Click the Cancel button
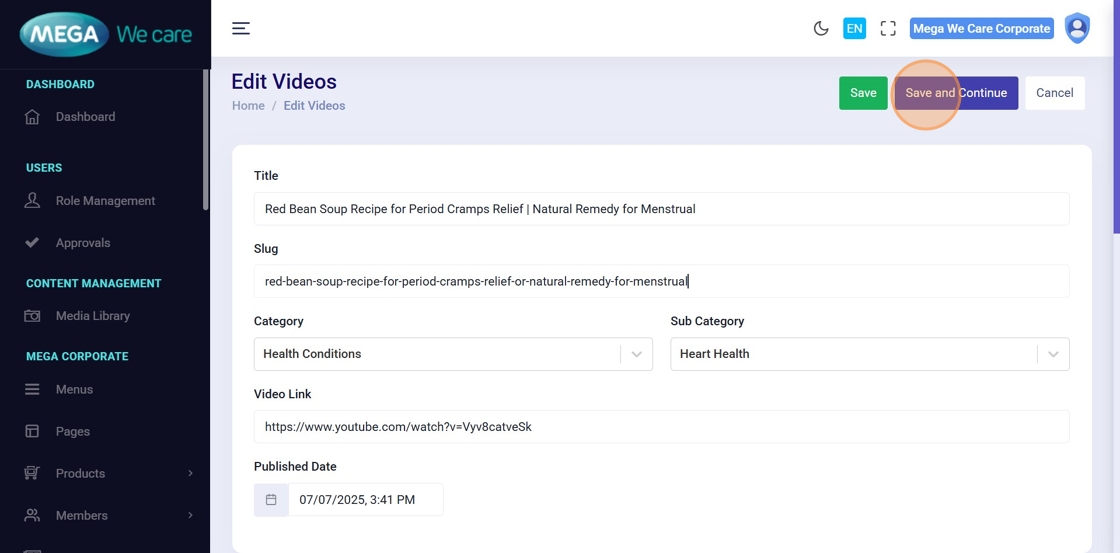 tap(1054, 93)
